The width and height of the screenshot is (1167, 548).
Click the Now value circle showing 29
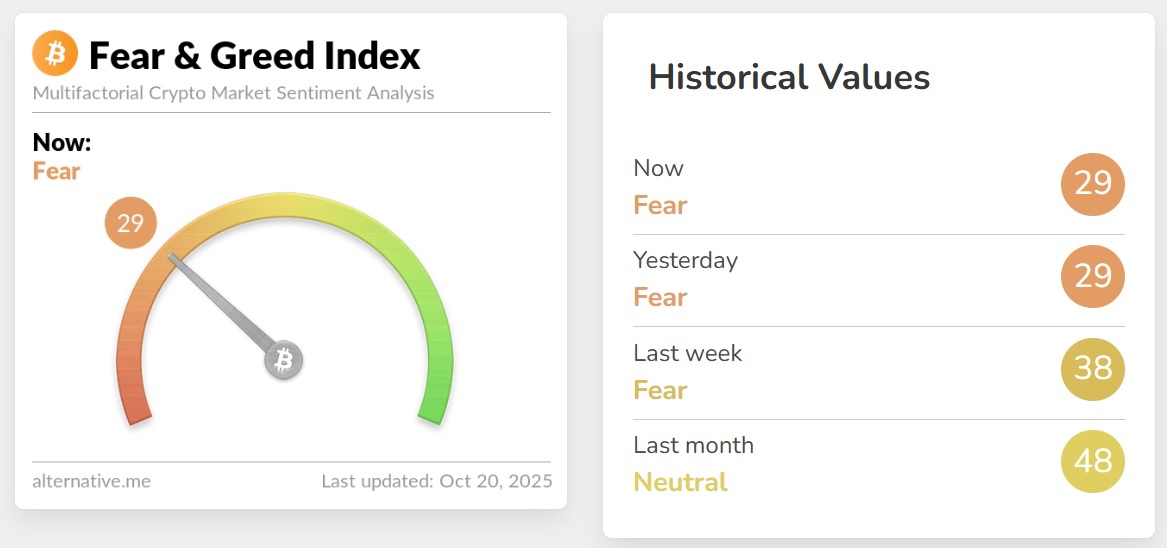pyautogui.click(x=1092, y=184)
